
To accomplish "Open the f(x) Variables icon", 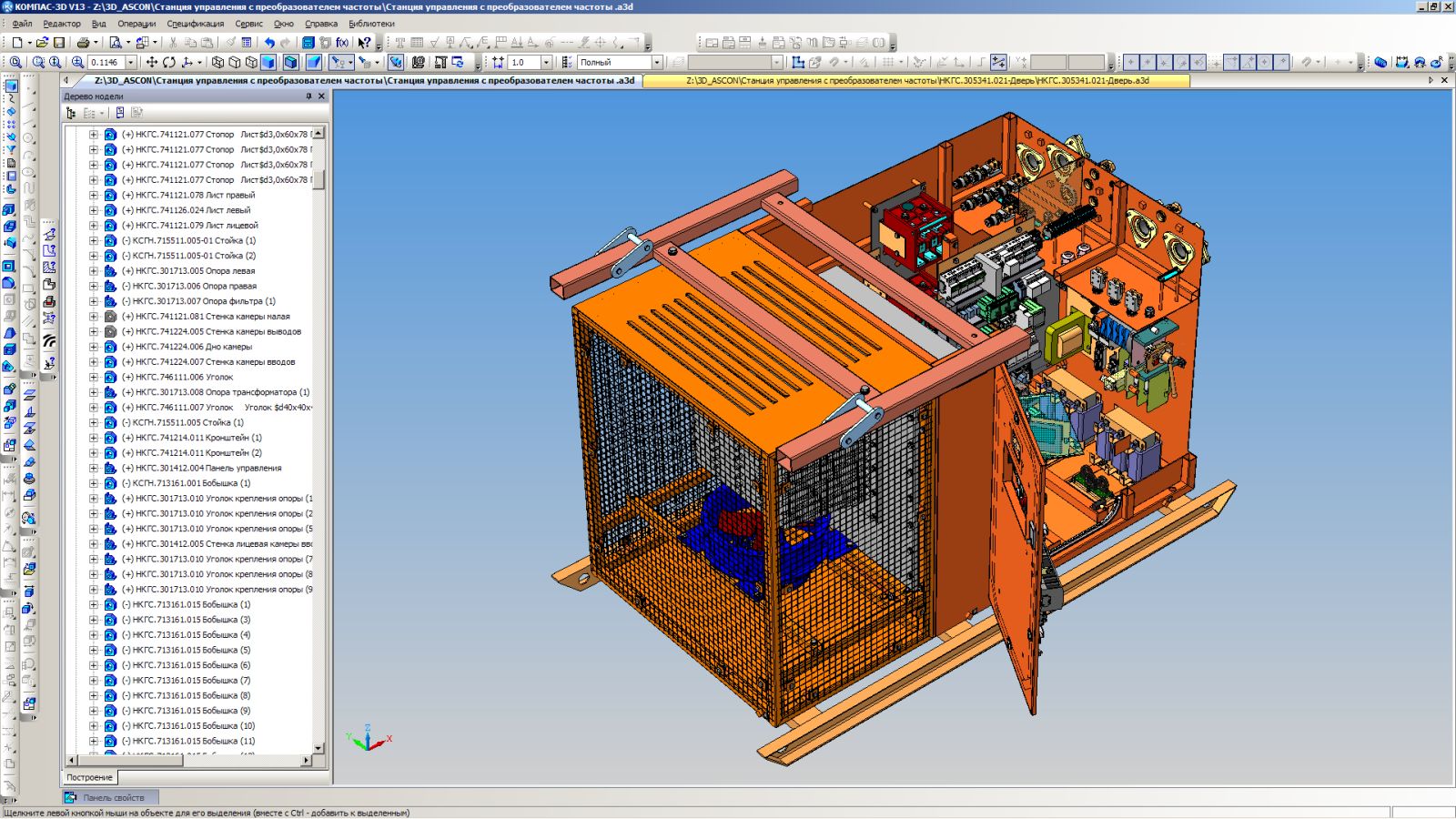I will [x=342, y=43].
